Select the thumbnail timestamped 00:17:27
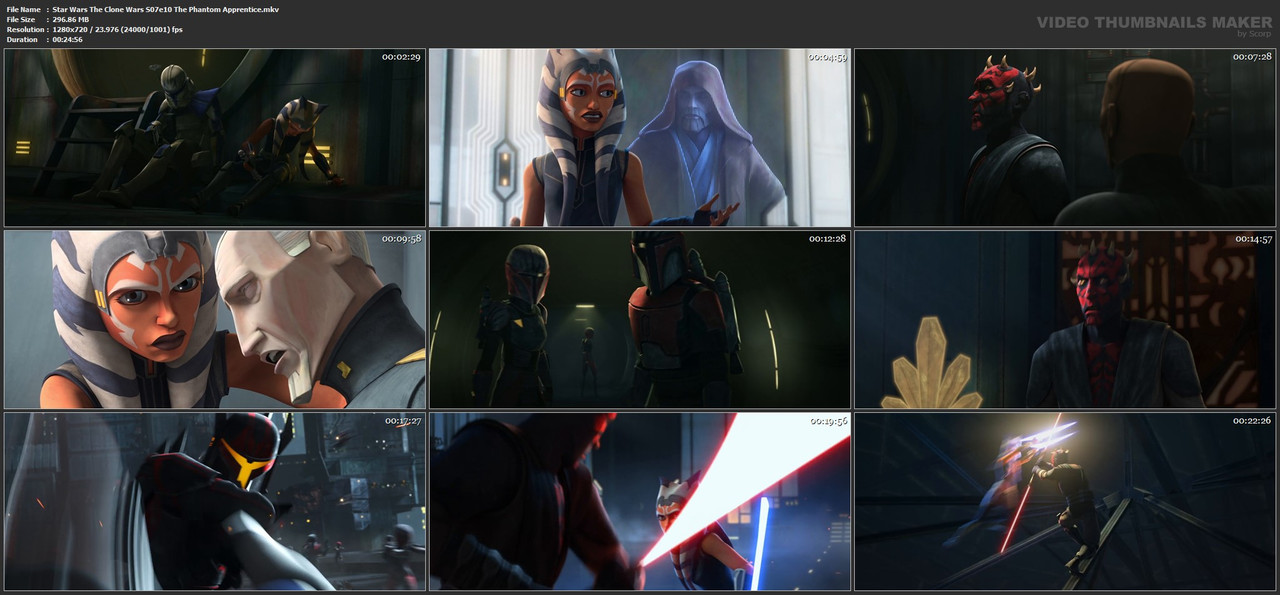The image size is (1280, 595). pyautogui.click(x=215, y=501)
